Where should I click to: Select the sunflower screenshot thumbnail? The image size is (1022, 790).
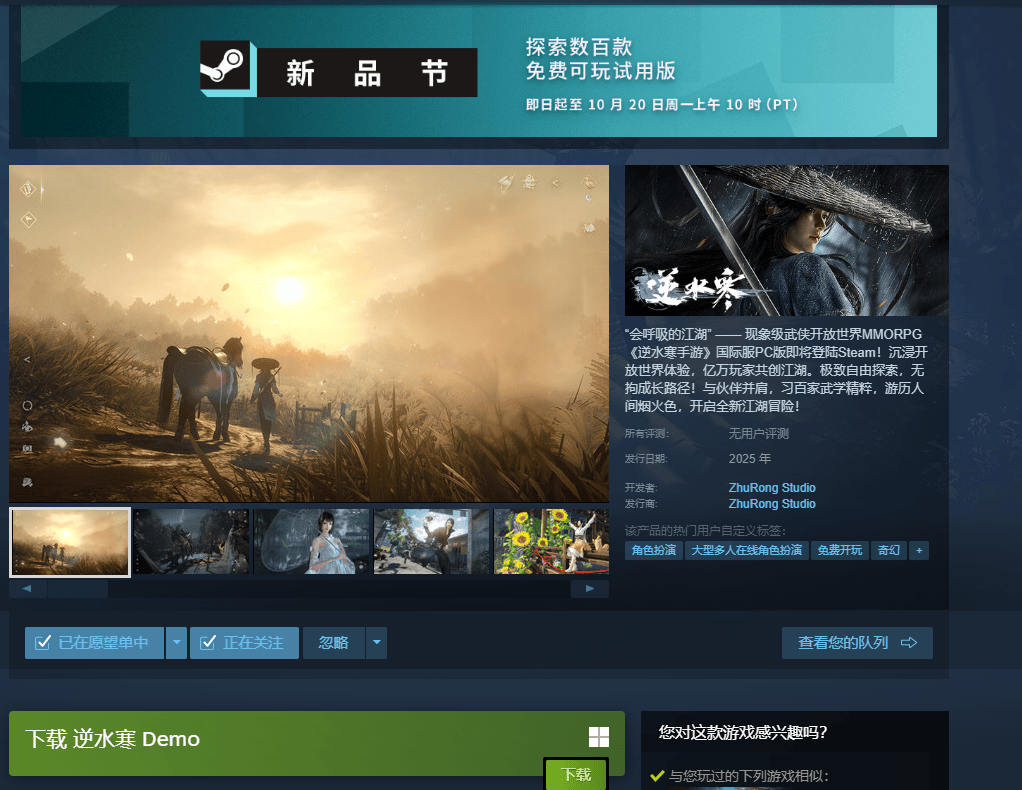pyautogui.click(x=551, y=541)
